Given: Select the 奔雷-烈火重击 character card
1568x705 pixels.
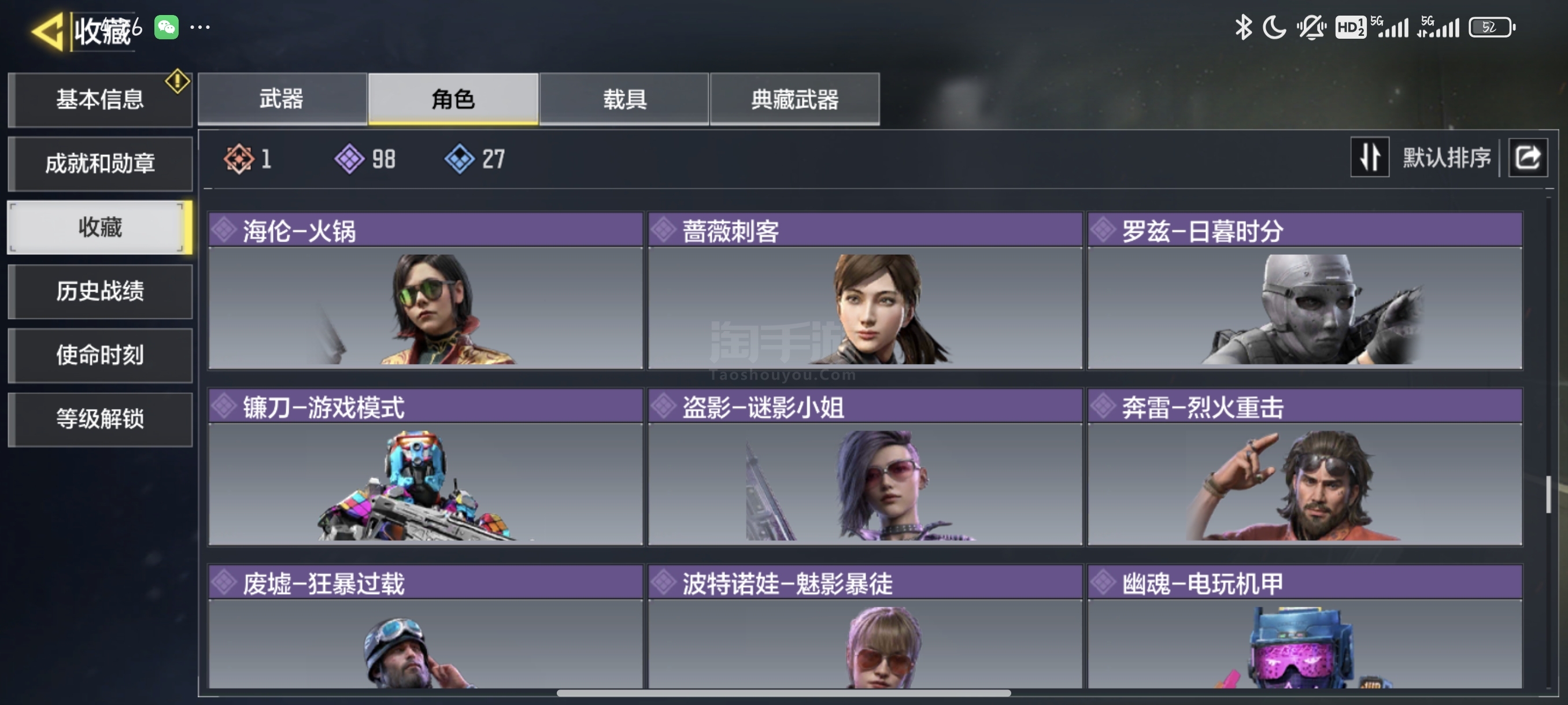Looking at the screenshot, I should point(1304,466).
